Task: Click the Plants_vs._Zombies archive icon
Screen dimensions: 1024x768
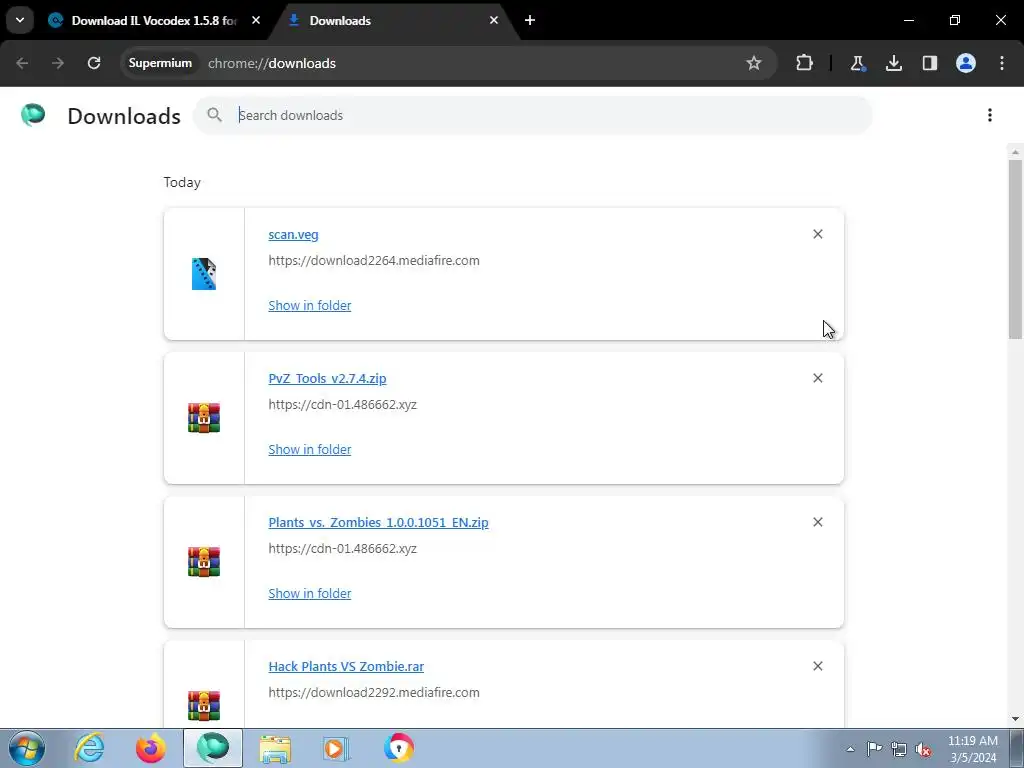Action: point(204,562)
